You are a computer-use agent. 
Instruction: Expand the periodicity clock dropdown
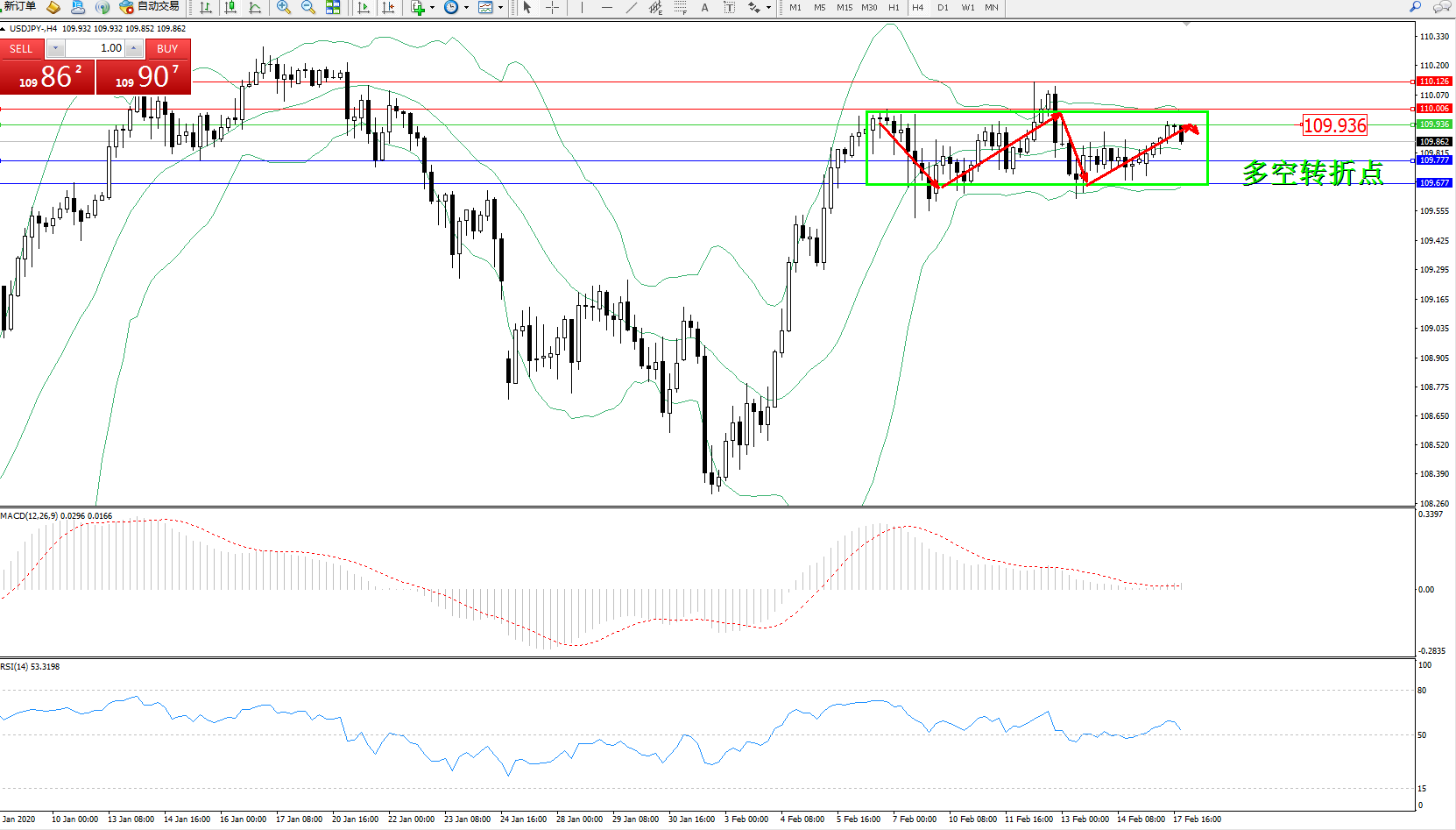(x=466, y=7)
